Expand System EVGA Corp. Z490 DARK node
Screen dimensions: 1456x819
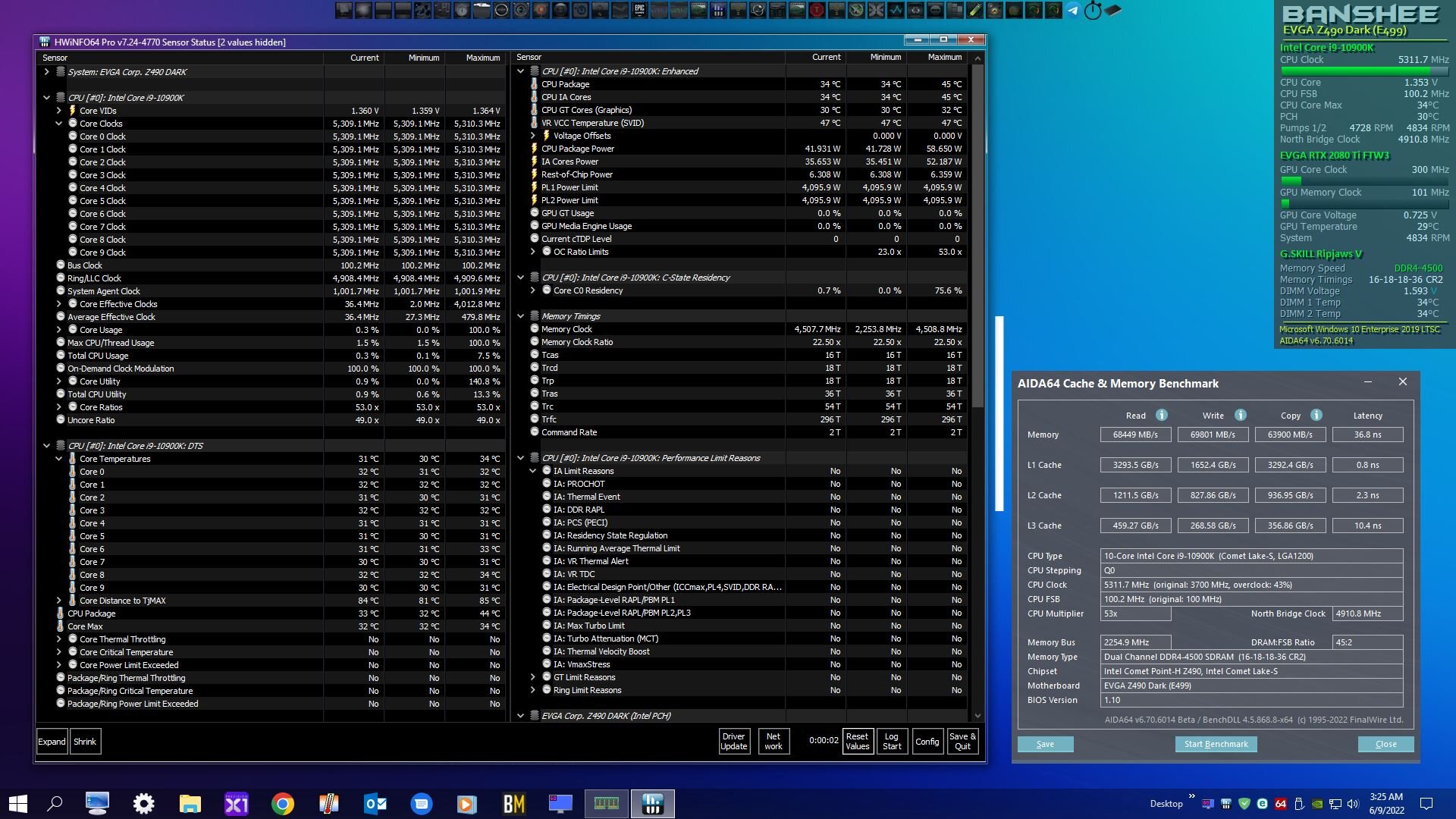click(46, 72)
